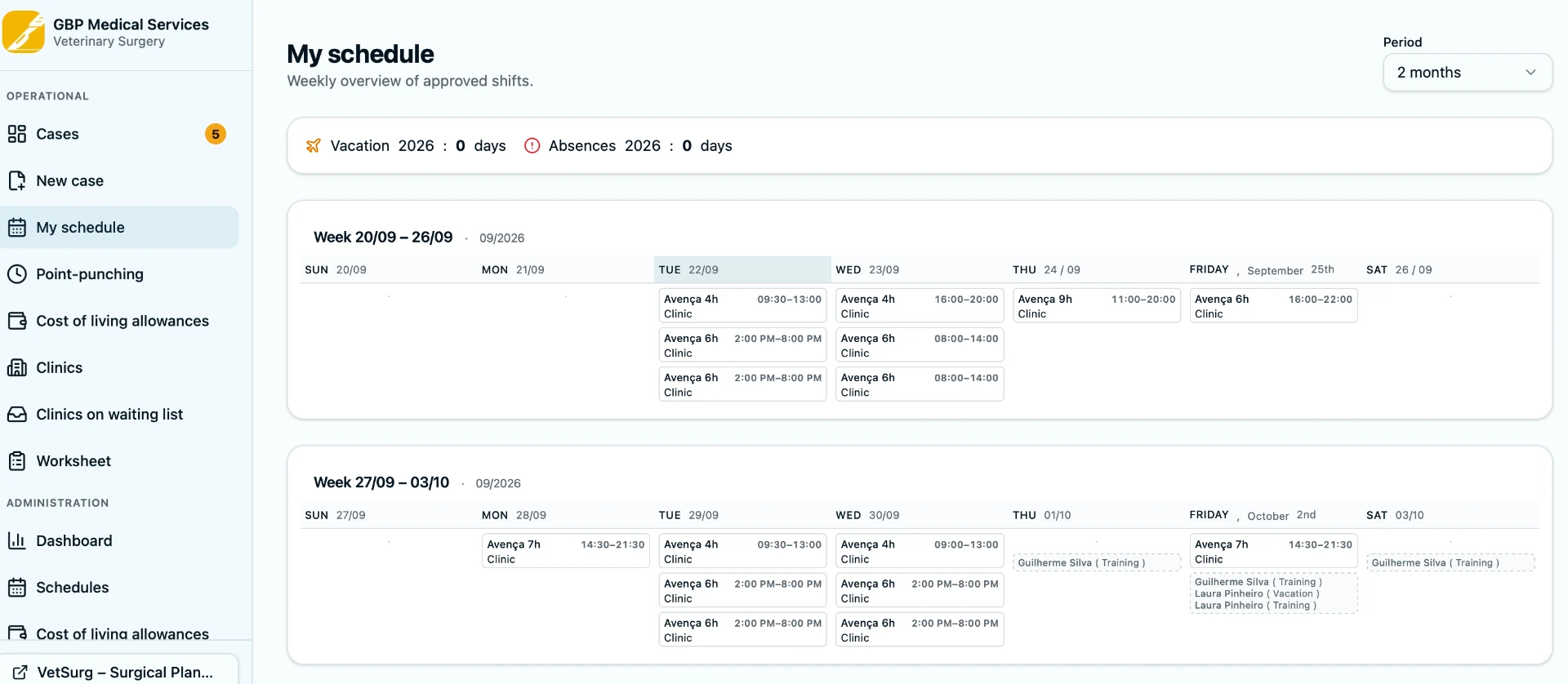This screenshot has width=1568, height=684.
Task: Click the My schedule calendar icon
Action: click(17, 228)
